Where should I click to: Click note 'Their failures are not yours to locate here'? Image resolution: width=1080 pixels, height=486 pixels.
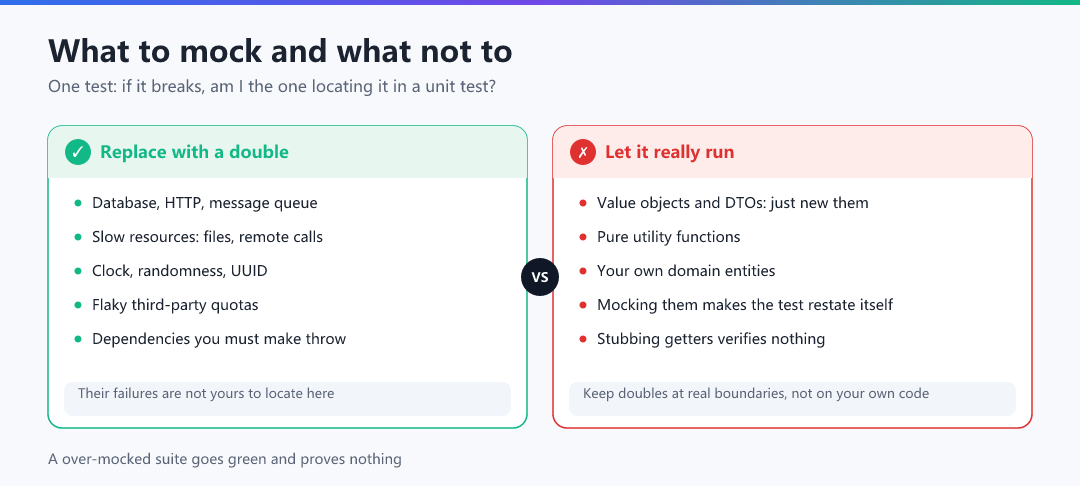[287, 399]
